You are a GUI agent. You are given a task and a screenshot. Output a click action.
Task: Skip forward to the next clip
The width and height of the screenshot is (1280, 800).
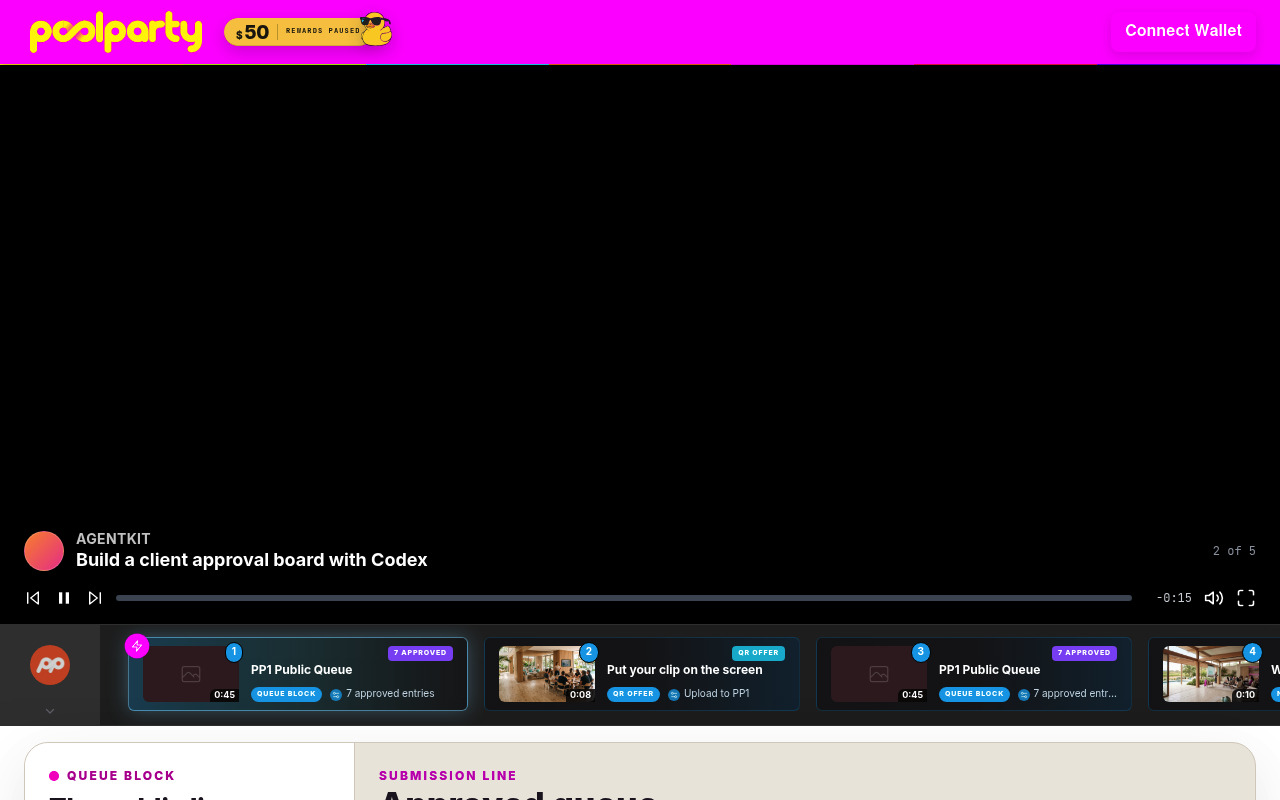point(95,598)
